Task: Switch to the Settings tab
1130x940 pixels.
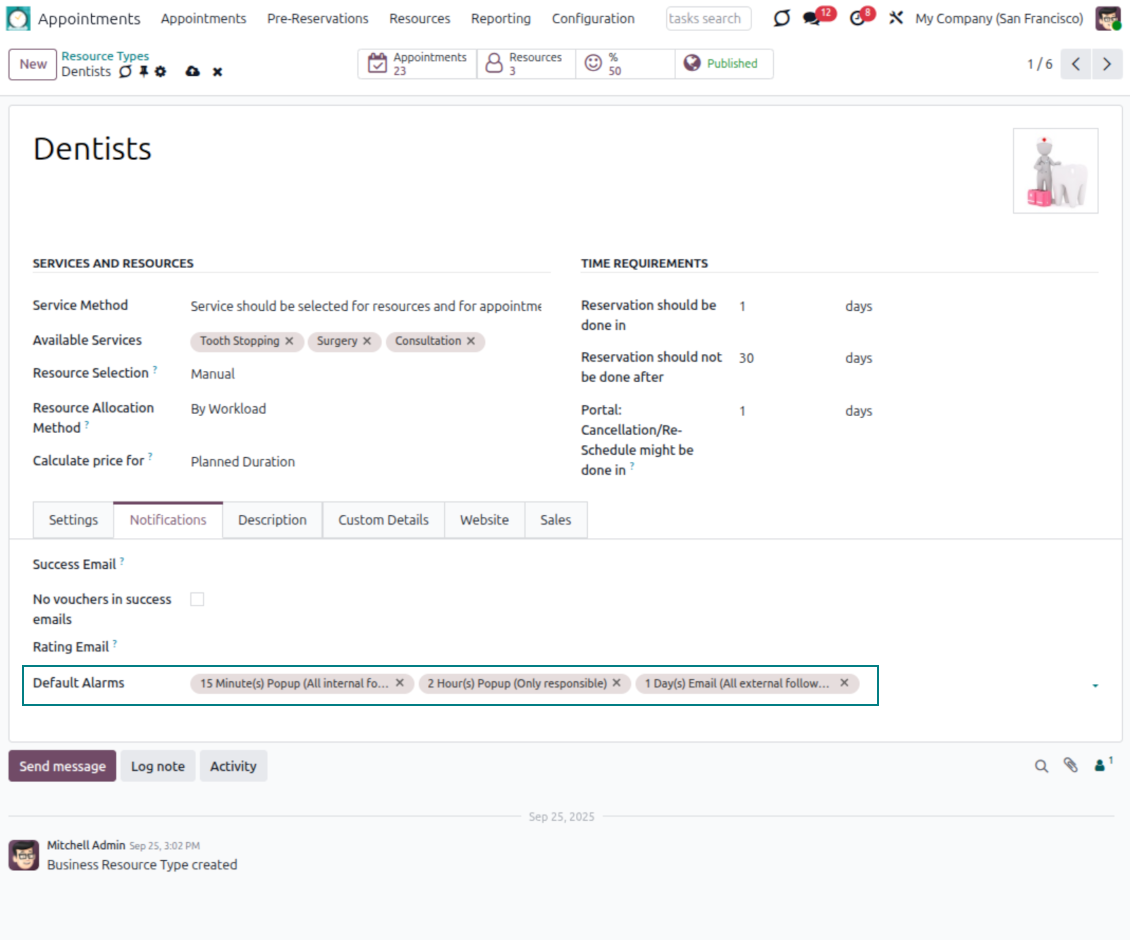Action: pyautogui.click(x=73, y=520)
